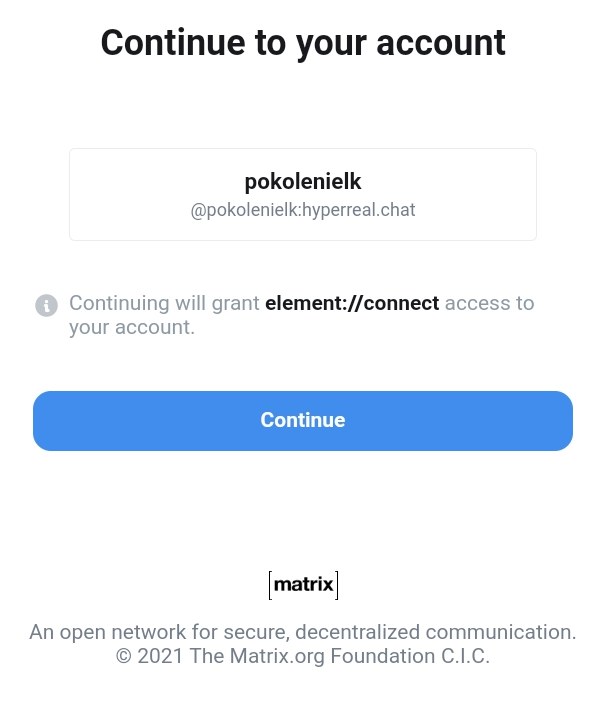
Task: Click the 'your account.' line in the notice
Action: click(132, 327)
